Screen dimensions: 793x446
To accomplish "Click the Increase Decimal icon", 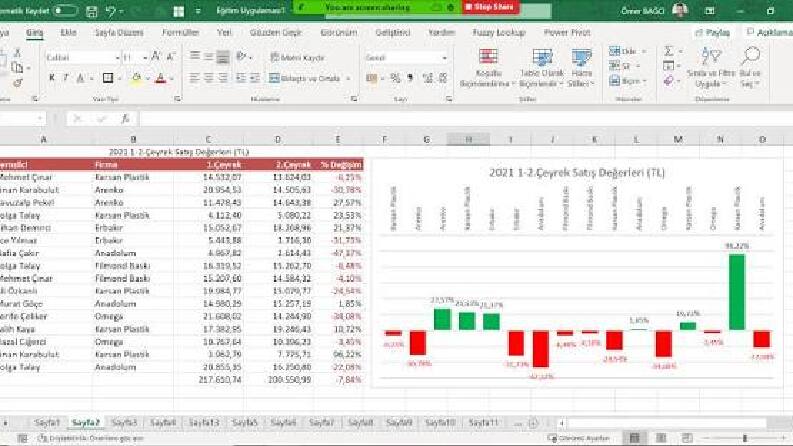I will (x=428, y=78).
